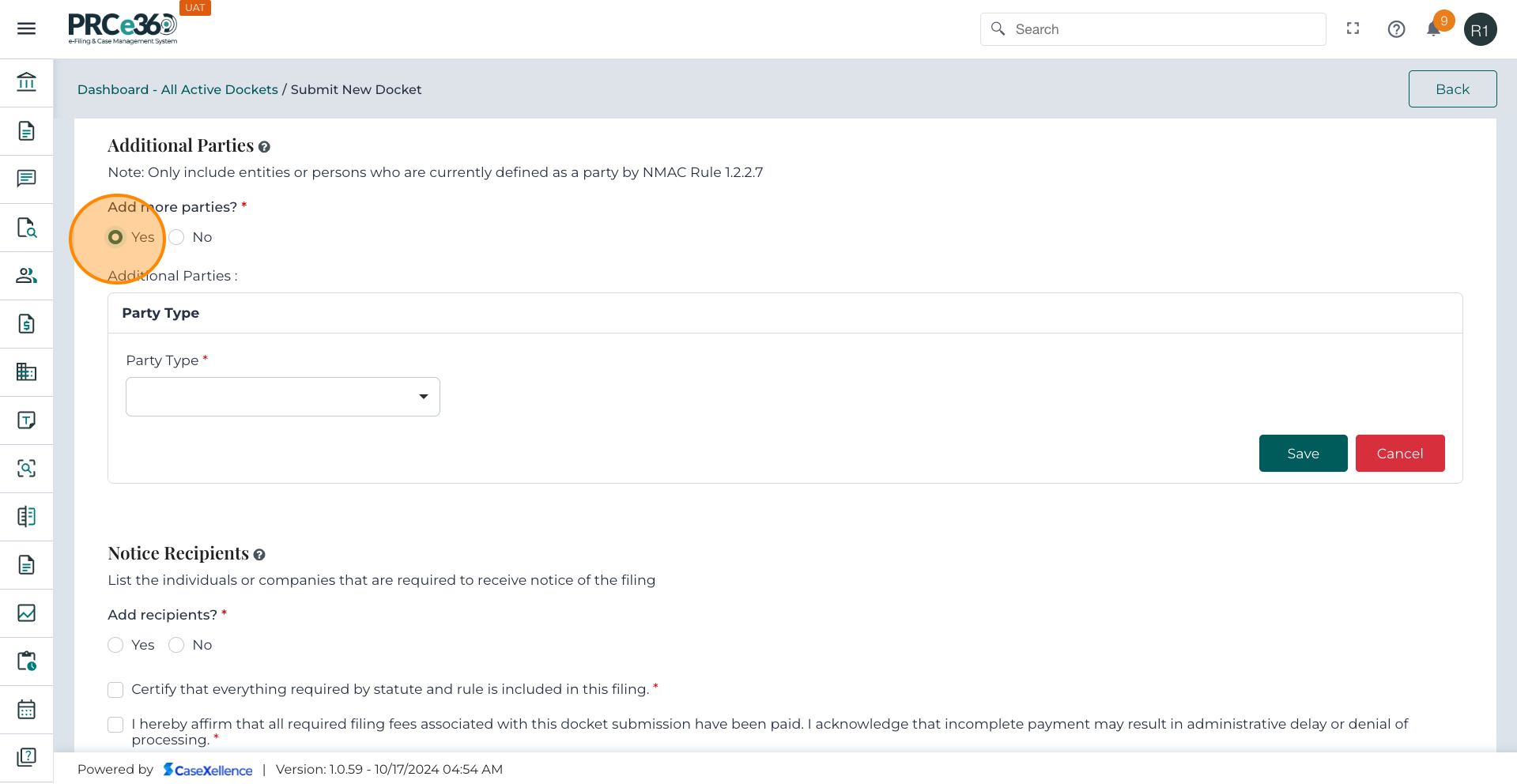
Task: Open the people/users sidebar icon
Action: pos(26,276)
